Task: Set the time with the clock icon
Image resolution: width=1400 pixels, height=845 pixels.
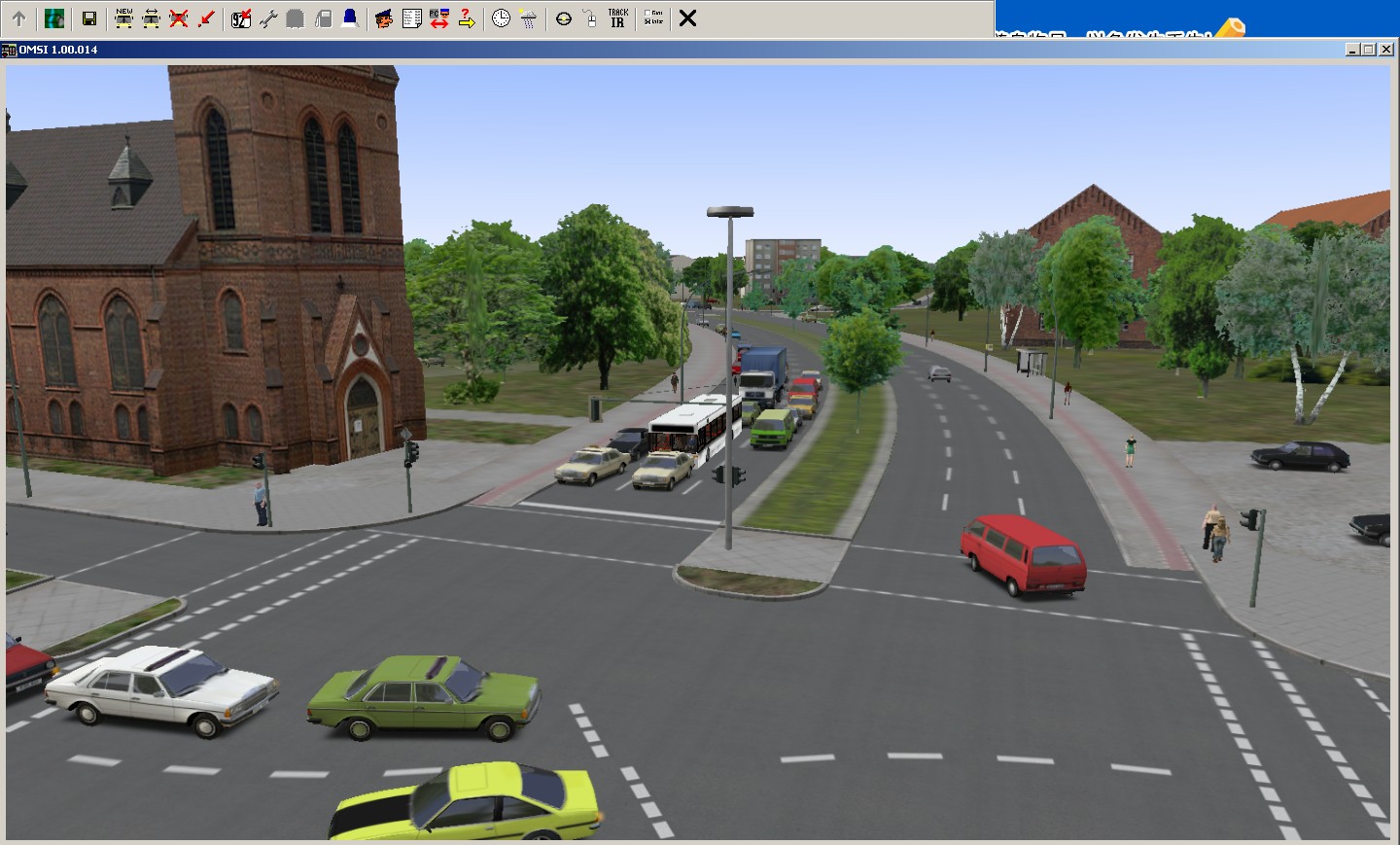Action: pos(501,18)
